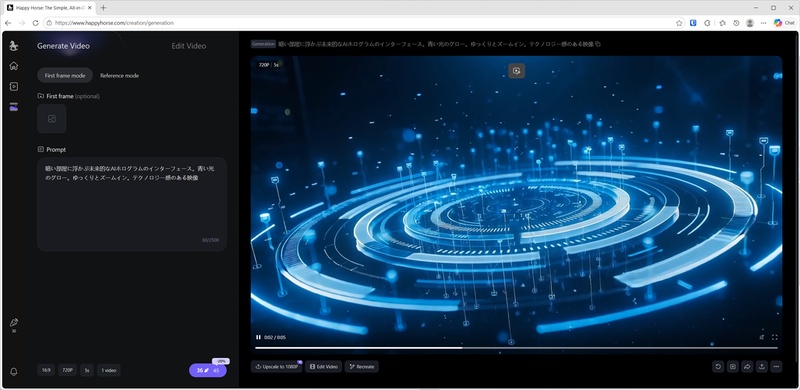The image size is (800, 390).
Task: Open the purple creations folder sidebar icon
Action: click(14, 107)
